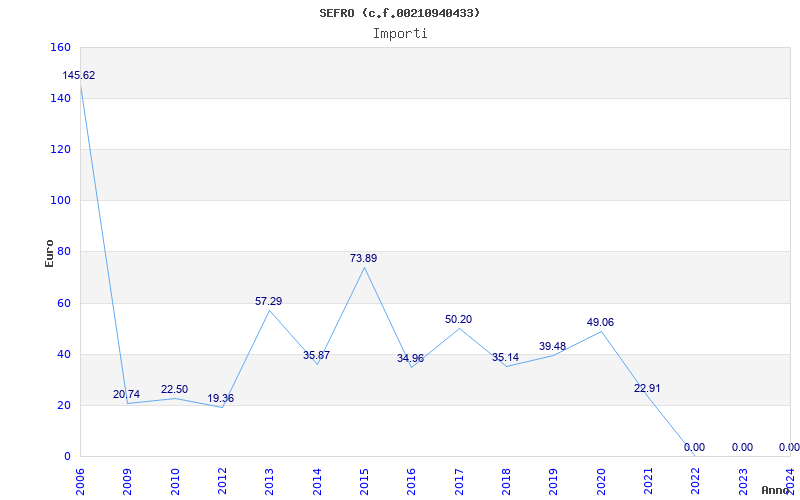Viewport: 800px width, 500px height.
Task: Click the 22.50 data point label
Action: (174, 389)
